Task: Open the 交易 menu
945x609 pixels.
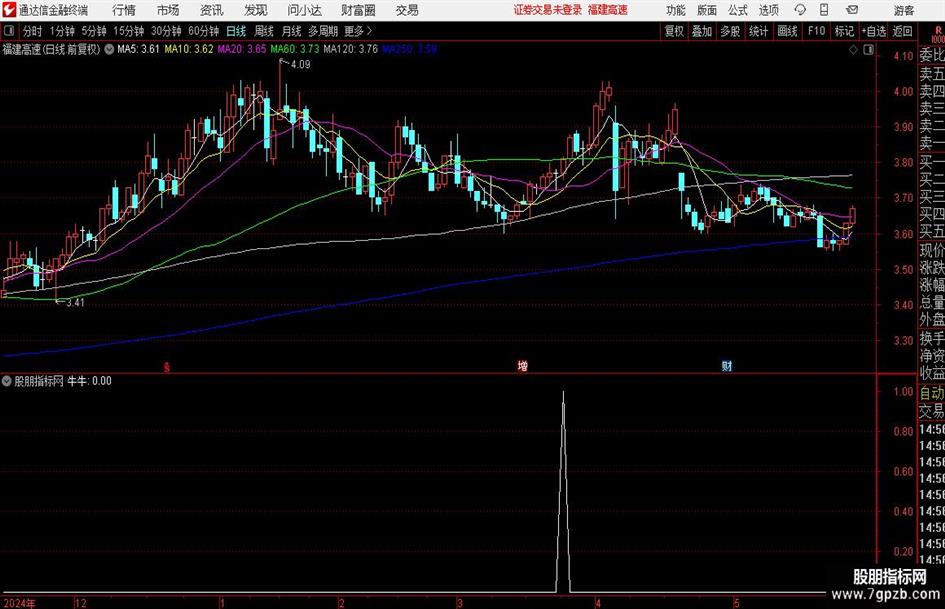Action: point(407,10)
